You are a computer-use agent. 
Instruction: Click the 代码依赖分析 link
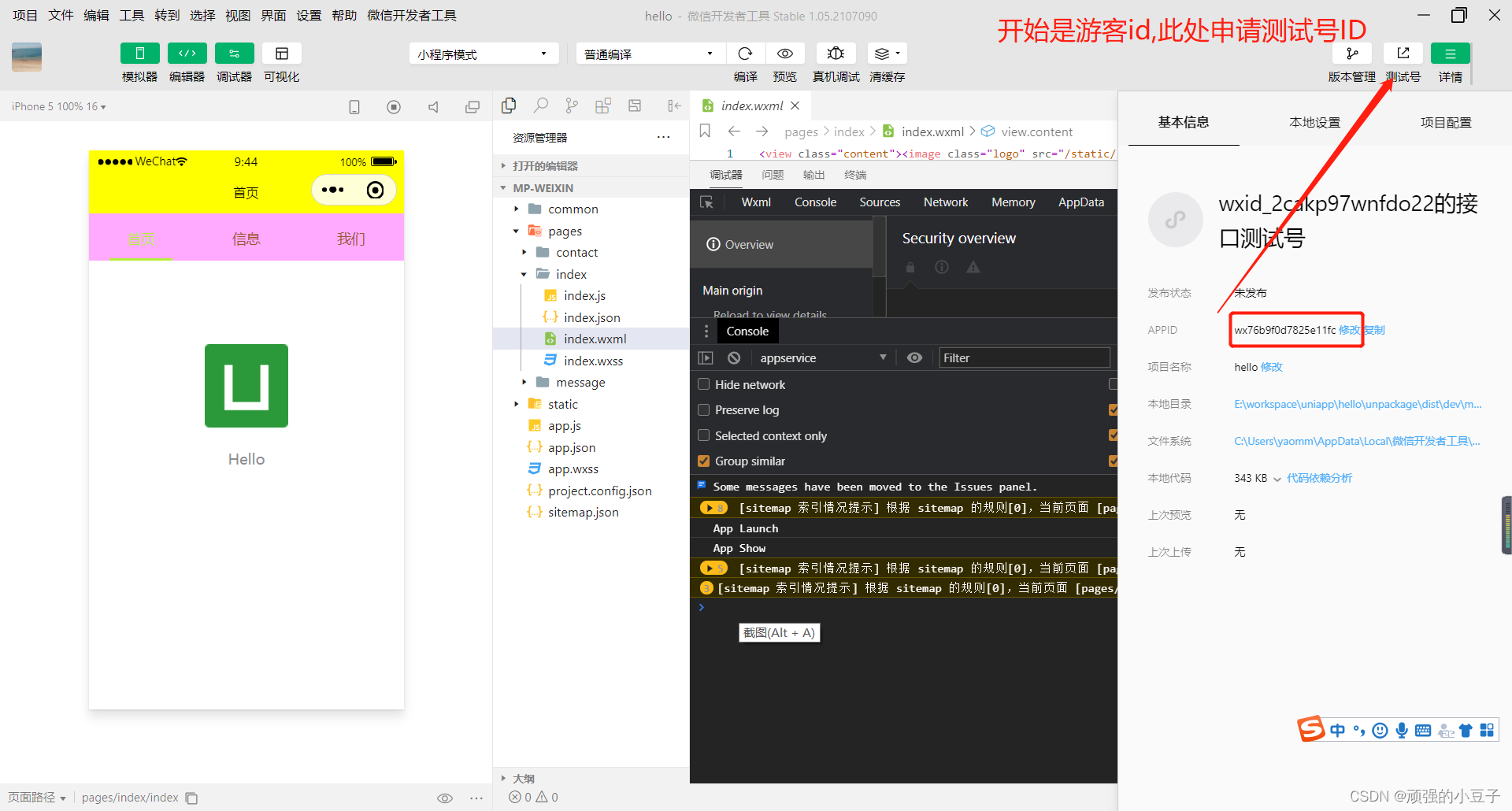1320,478
